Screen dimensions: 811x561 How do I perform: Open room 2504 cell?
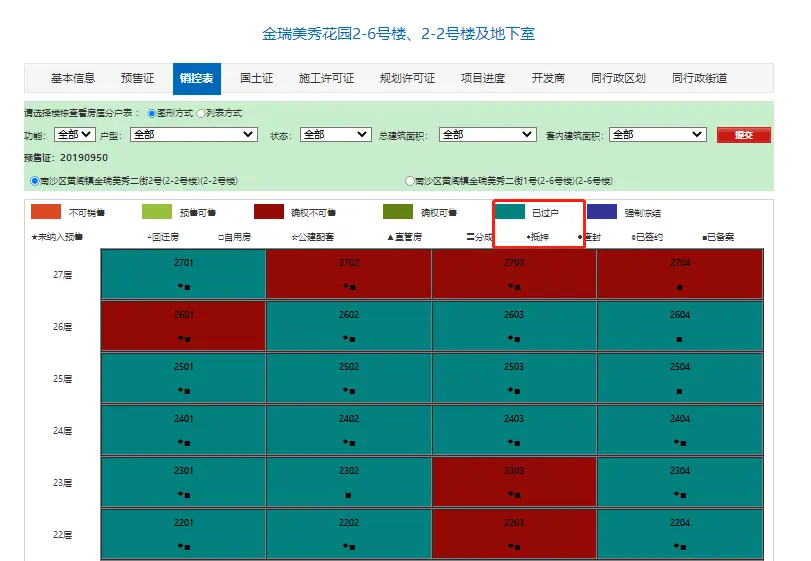coord(680,378)
